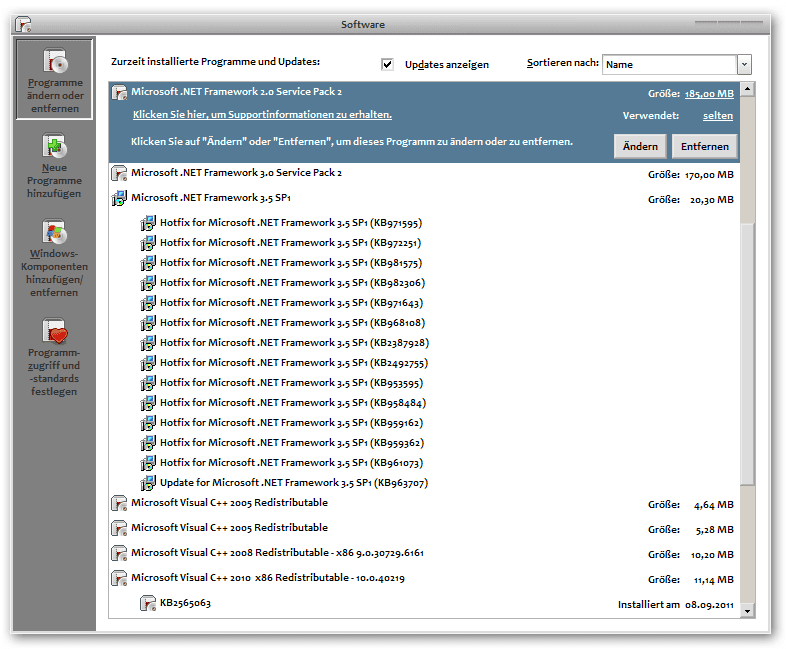
Task: Click the scrollbar up arrow
Action: (x=747, y=89)
